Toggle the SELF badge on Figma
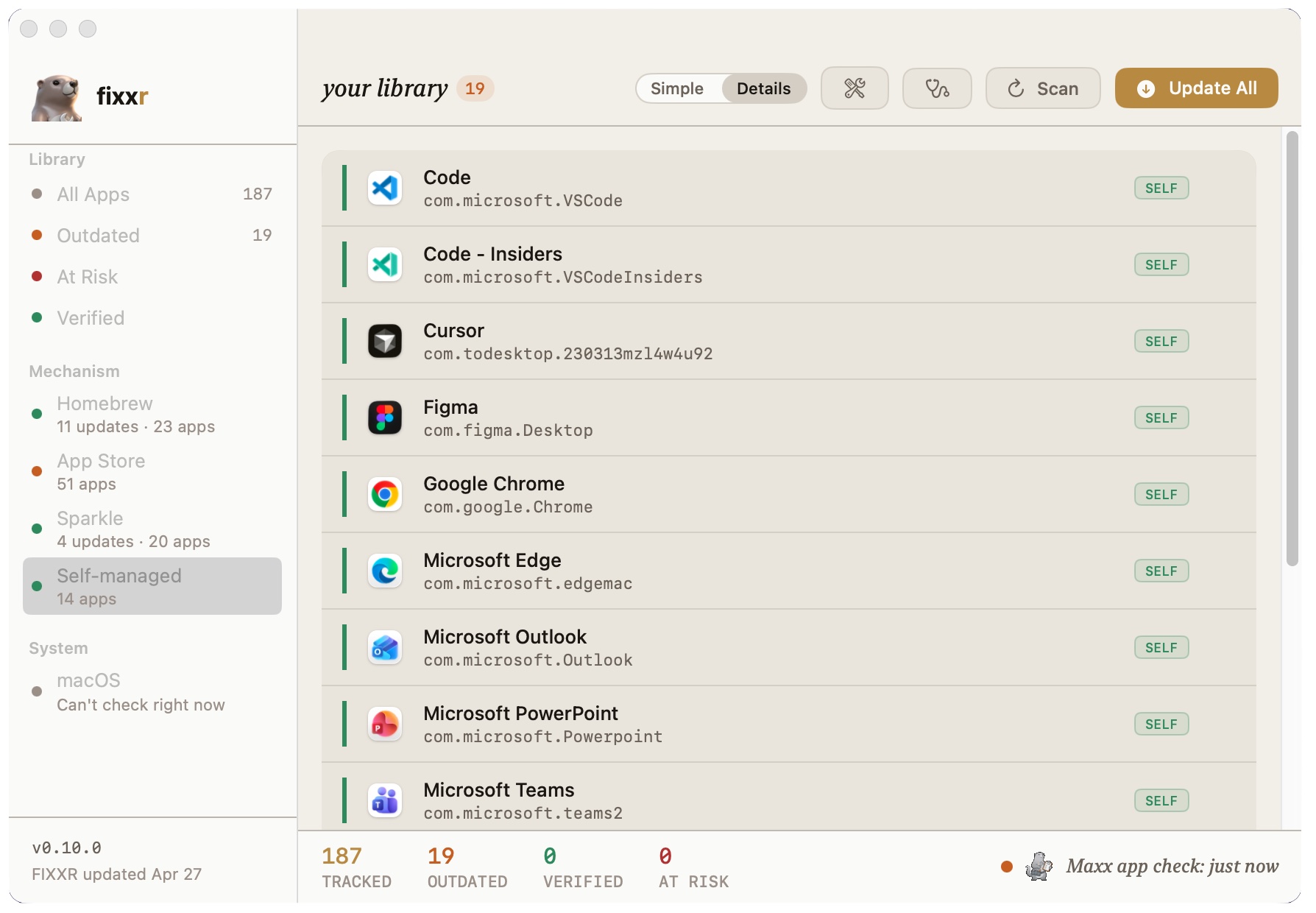Viewport: 1316px width, 913px height. [x=1161, y=417]
